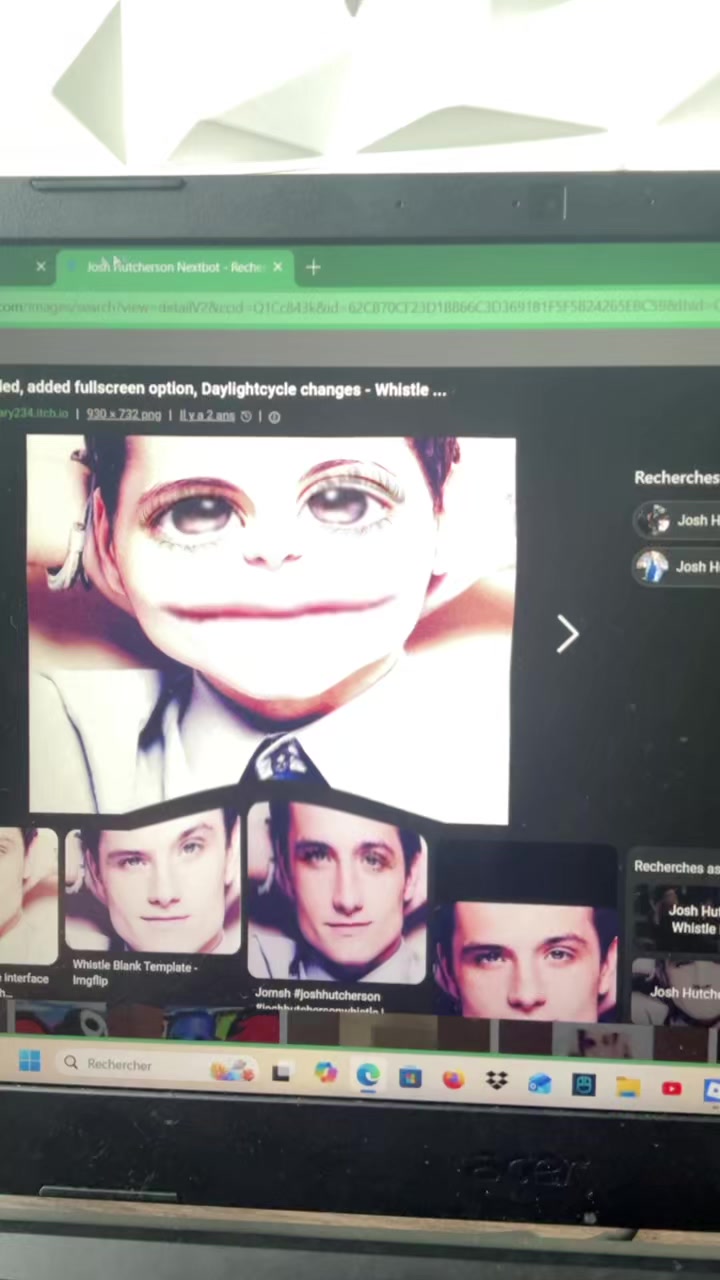Open the 'Whistle Blank Template - Imgflip' thumbnail
Image resolution: width=720 pixels, height=1280 pixels.
152,883
